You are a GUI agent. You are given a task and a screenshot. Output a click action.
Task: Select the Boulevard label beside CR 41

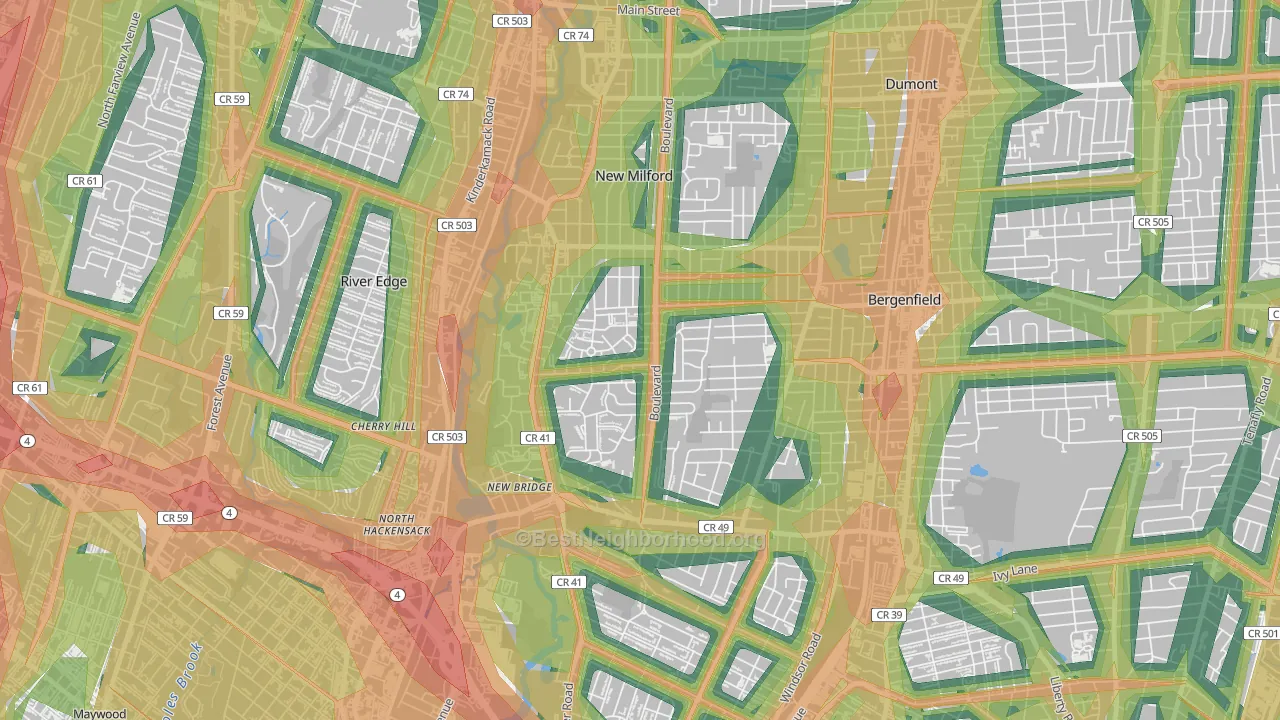tap(657, 392)
